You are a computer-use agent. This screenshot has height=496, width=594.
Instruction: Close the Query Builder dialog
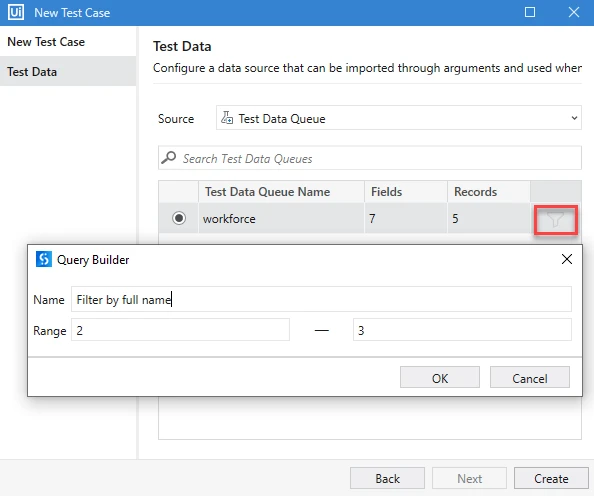point(567,259)
